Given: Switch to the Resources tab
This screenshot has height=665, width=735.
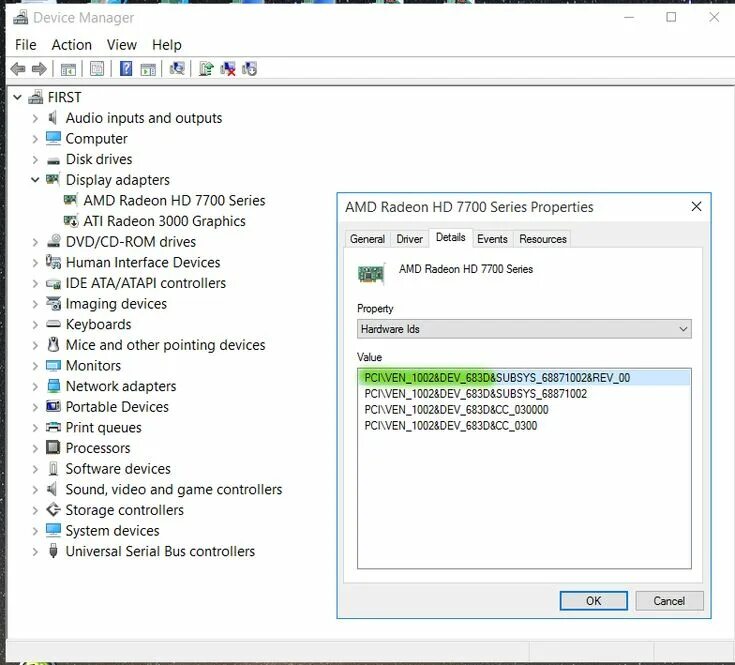Looking at the screenshot, I should click(x=543, y=239).
